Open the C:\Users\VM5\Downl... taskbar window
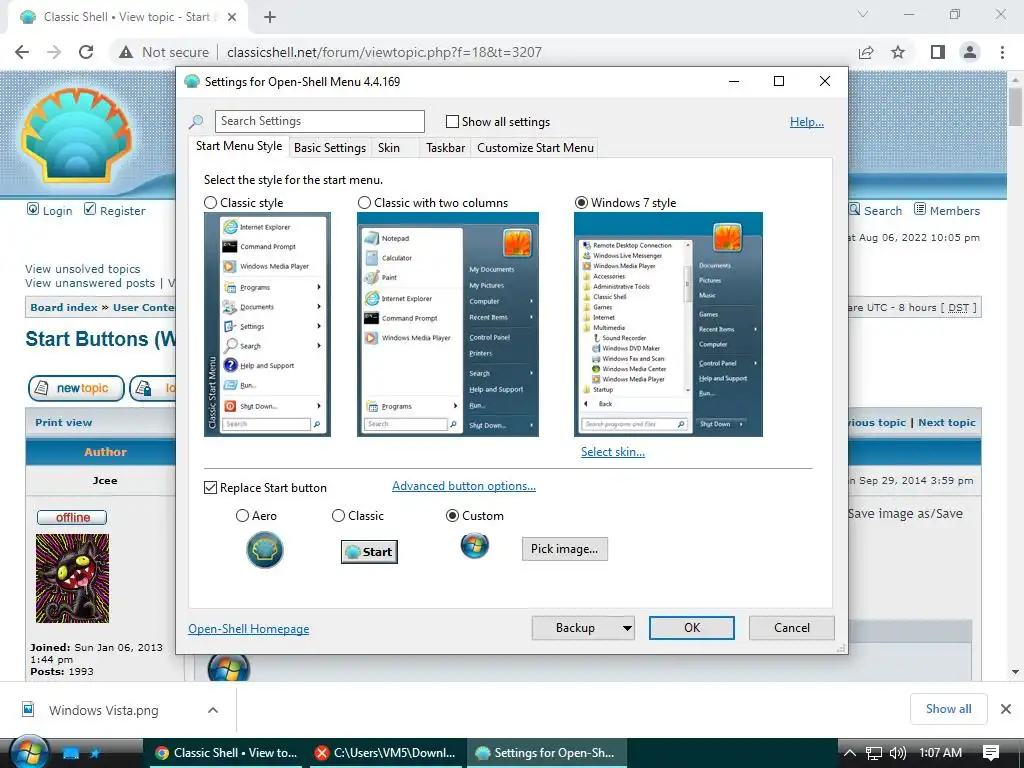 [x=386, y=753]
